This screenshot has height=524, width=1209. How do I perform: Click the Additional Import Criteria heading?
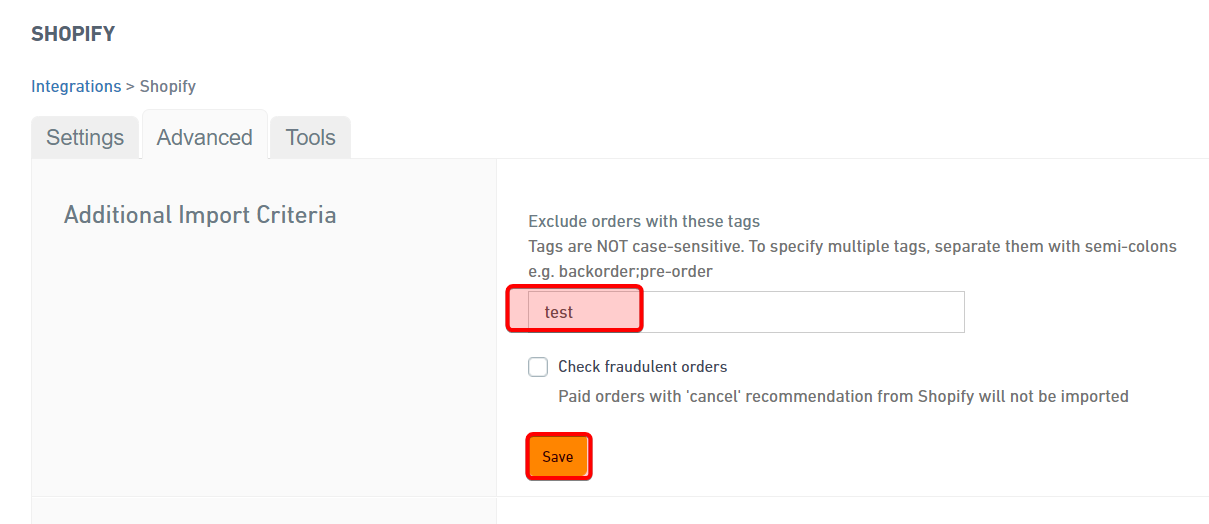coord(200,215)
